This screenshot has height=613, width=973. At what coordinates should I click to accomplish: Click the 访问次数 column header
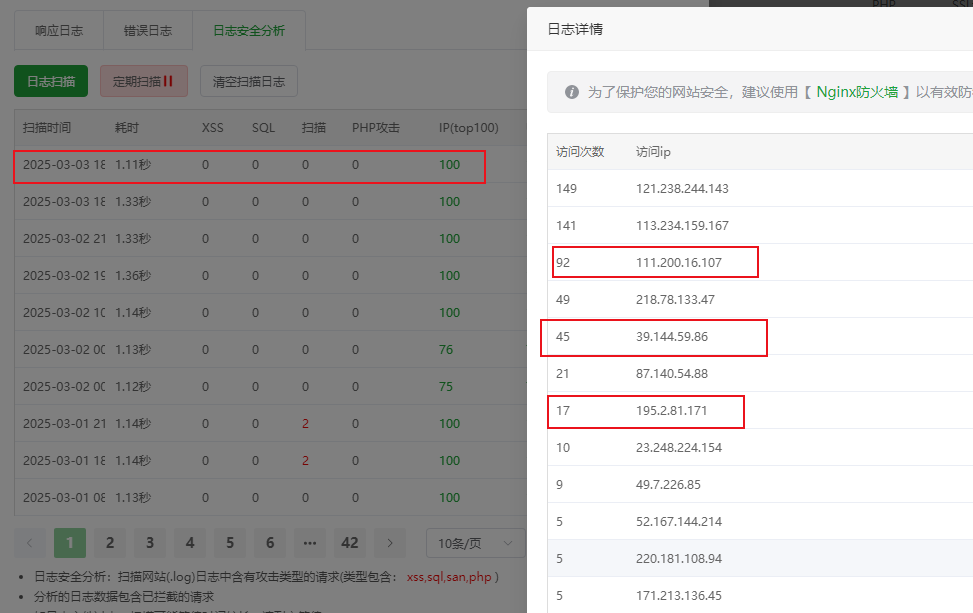580,151
